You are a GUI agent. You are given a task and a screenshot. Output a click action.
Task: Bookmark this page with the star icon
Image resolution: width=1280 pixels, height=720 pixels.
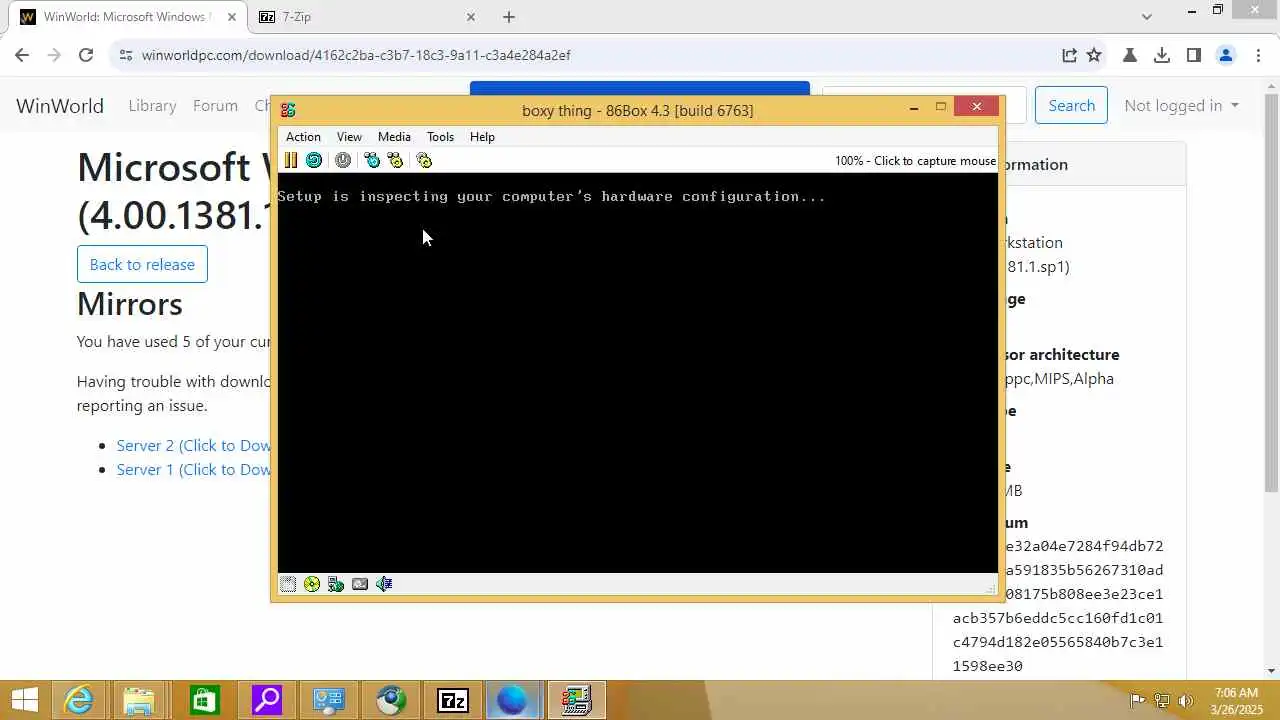click(x=1095, y=55)
